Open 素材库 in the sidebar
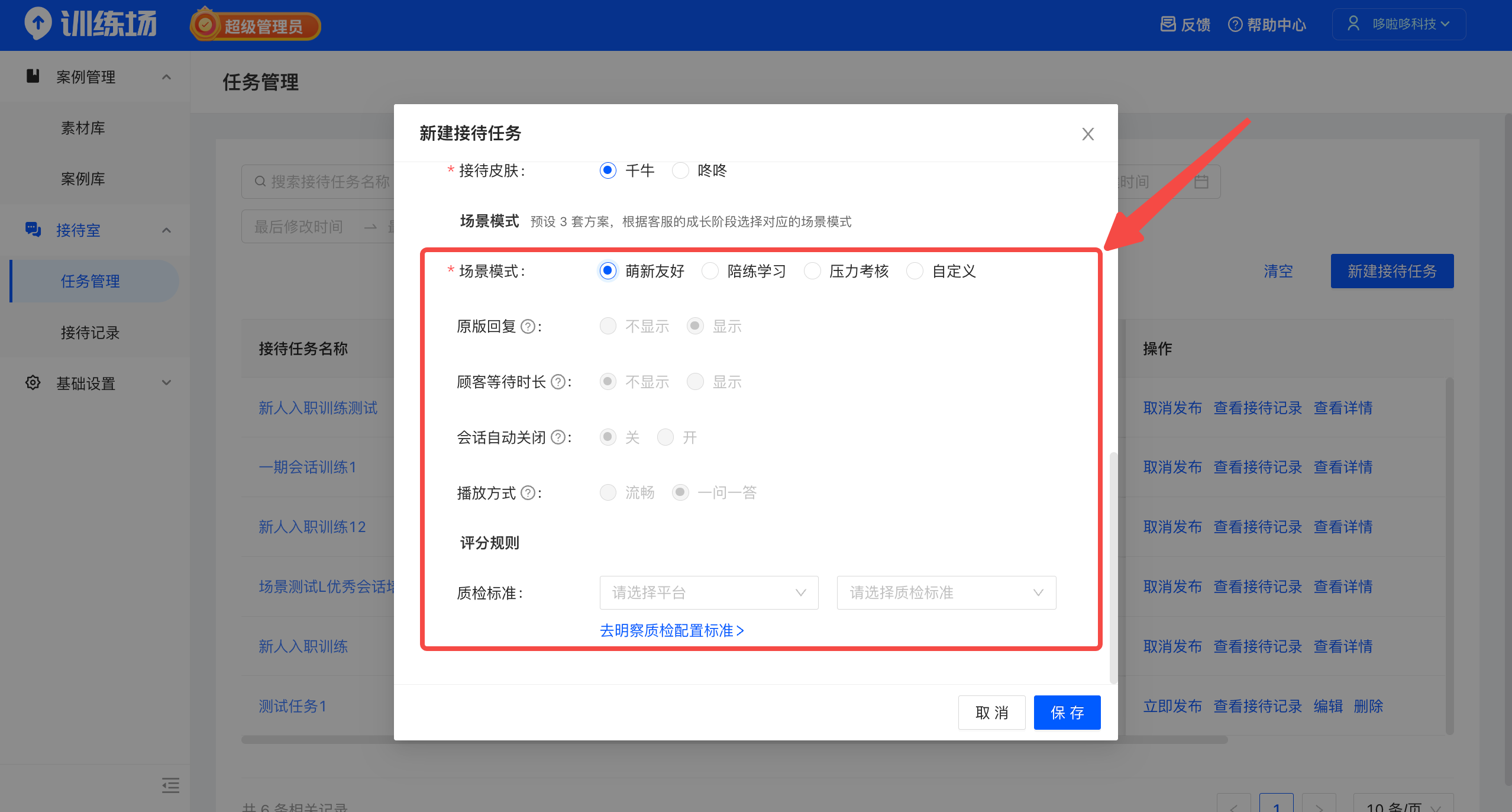Image resolution: width=1512 pixels, height=812 pixels. [83, 128]
